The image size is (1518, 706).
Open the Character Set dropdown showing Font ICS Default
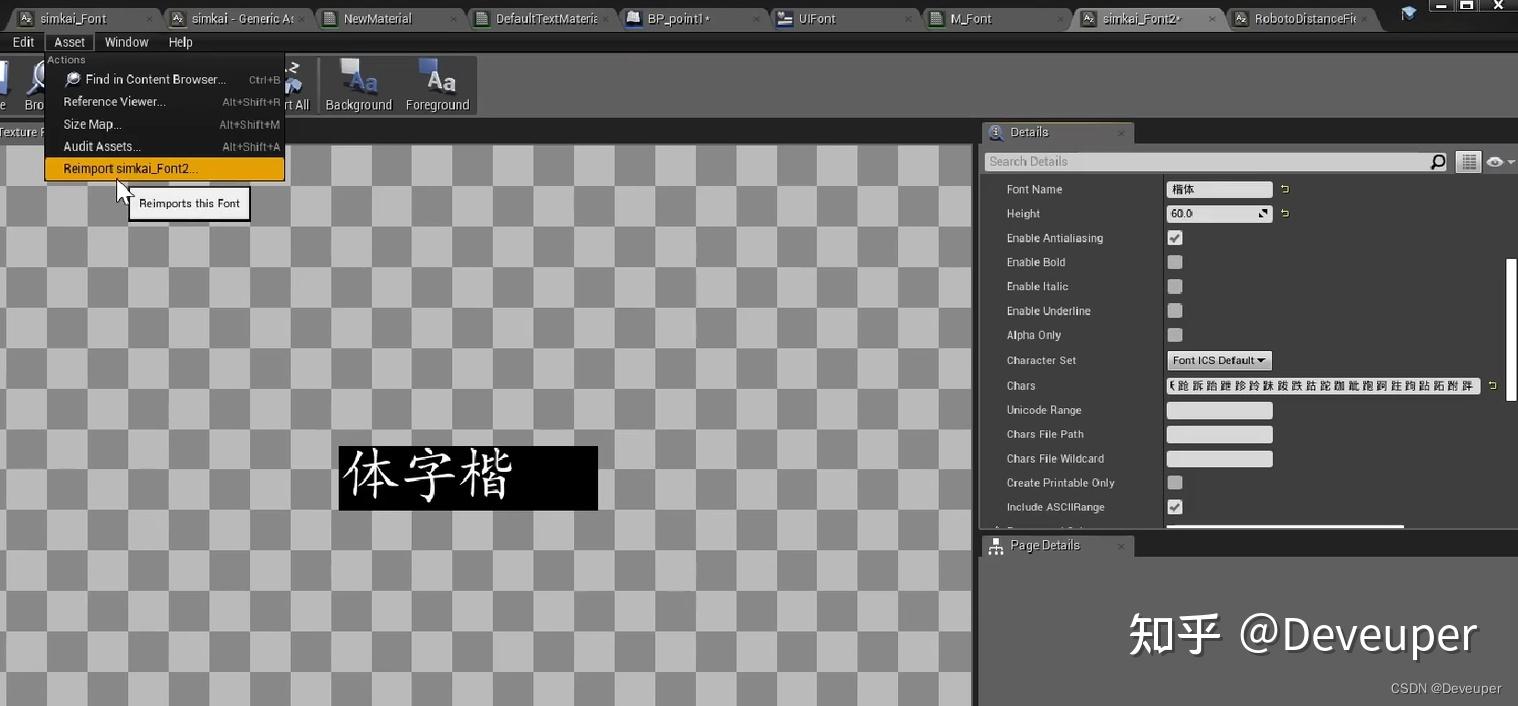[x=1218, y=360]
